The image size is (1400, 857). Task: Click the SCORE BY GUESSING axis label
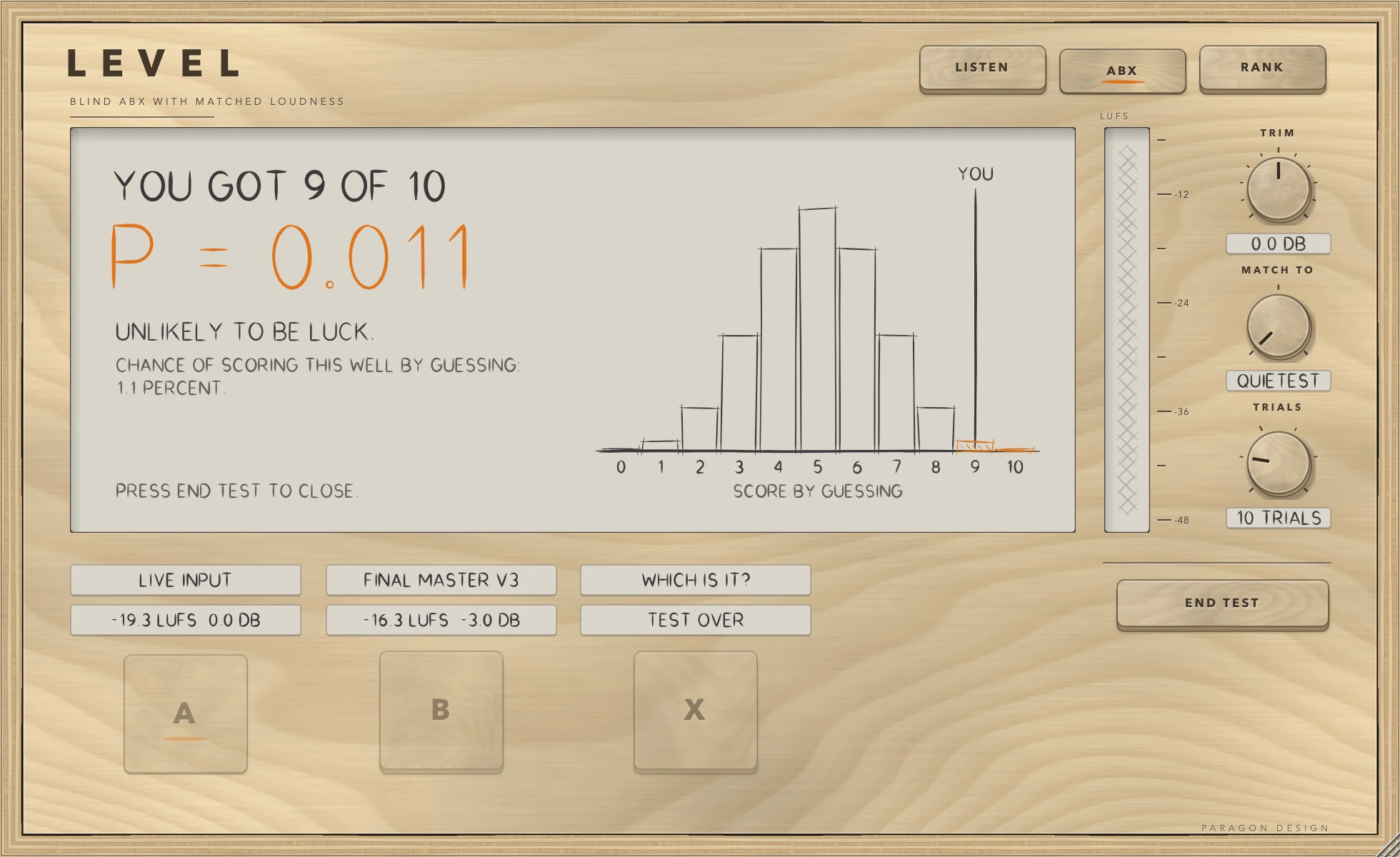coord(818,491)
